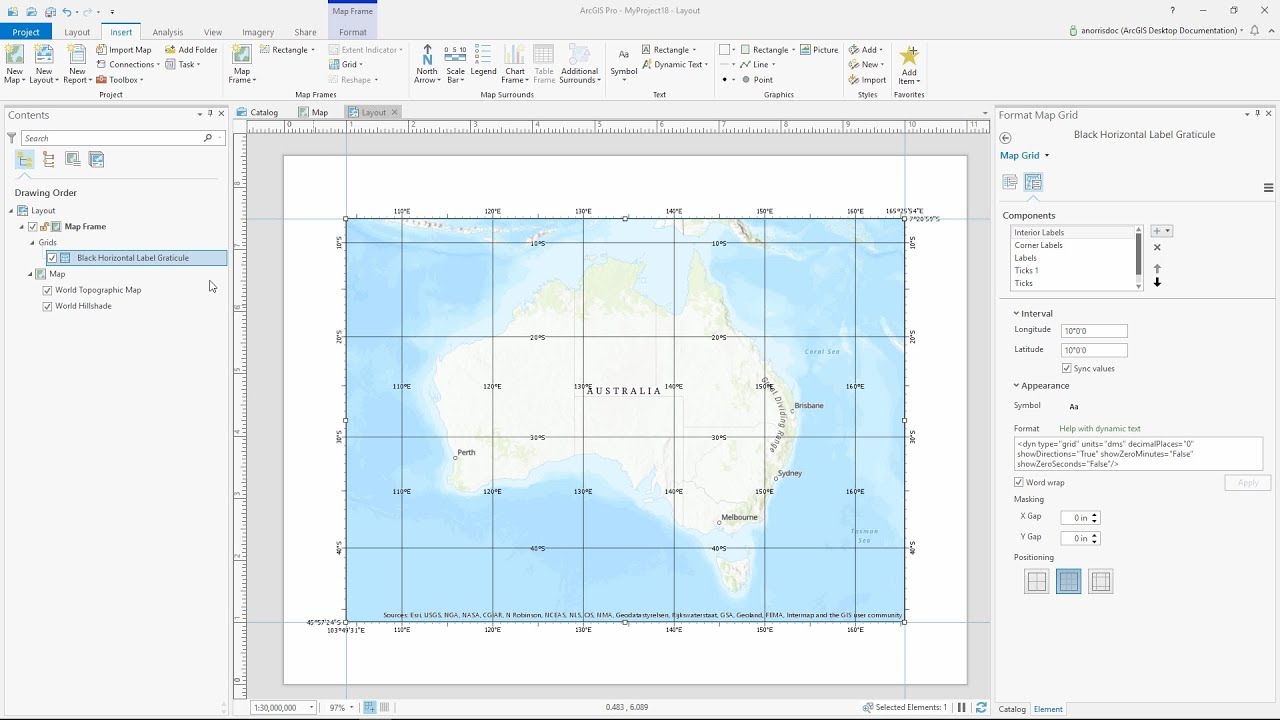Open the Element tab at bottom right
The image size is (1280, 720).
coord(1047,709)
